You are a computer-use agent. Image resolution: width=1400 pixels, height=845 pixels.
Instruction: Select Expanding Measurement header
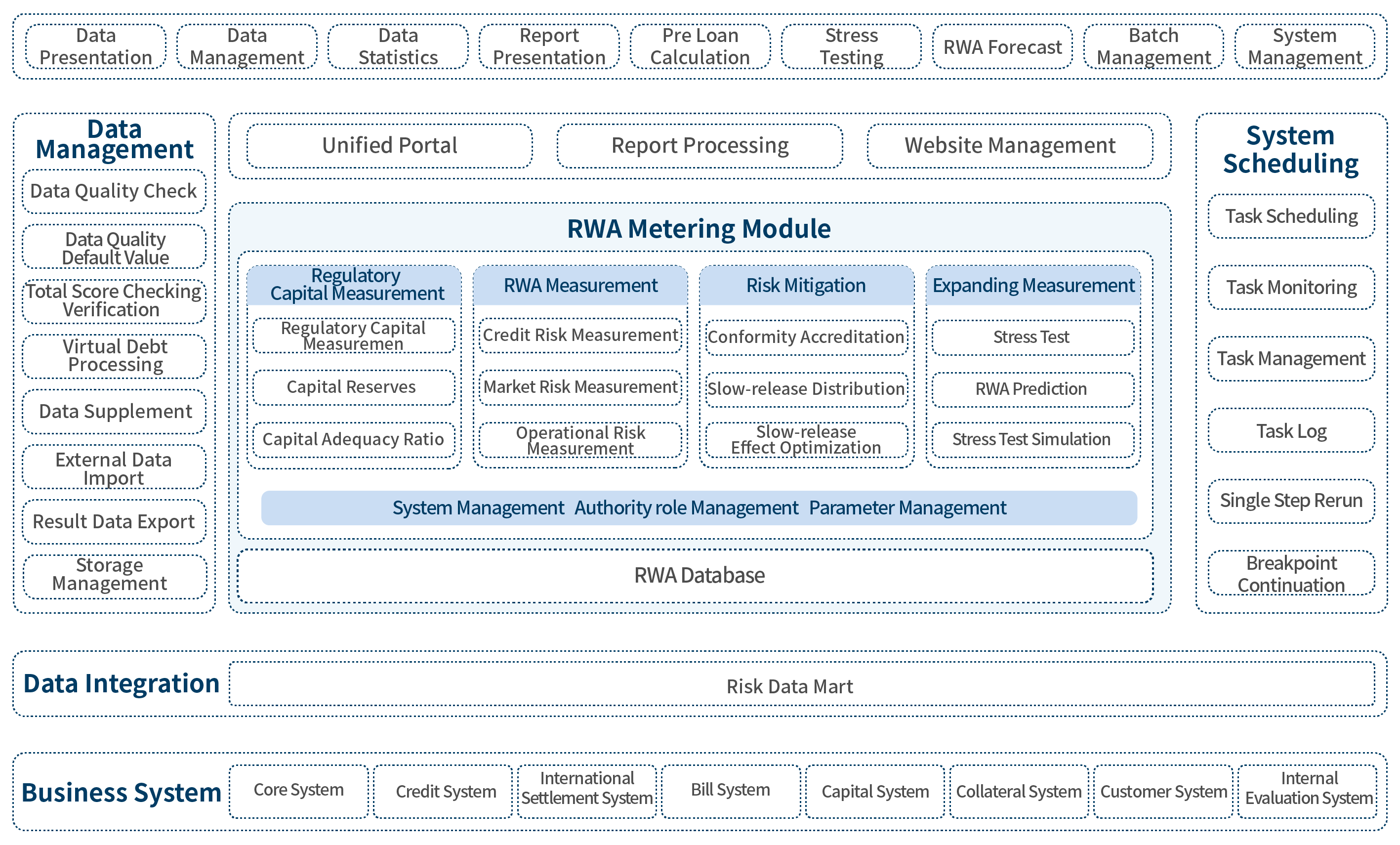1033,285
